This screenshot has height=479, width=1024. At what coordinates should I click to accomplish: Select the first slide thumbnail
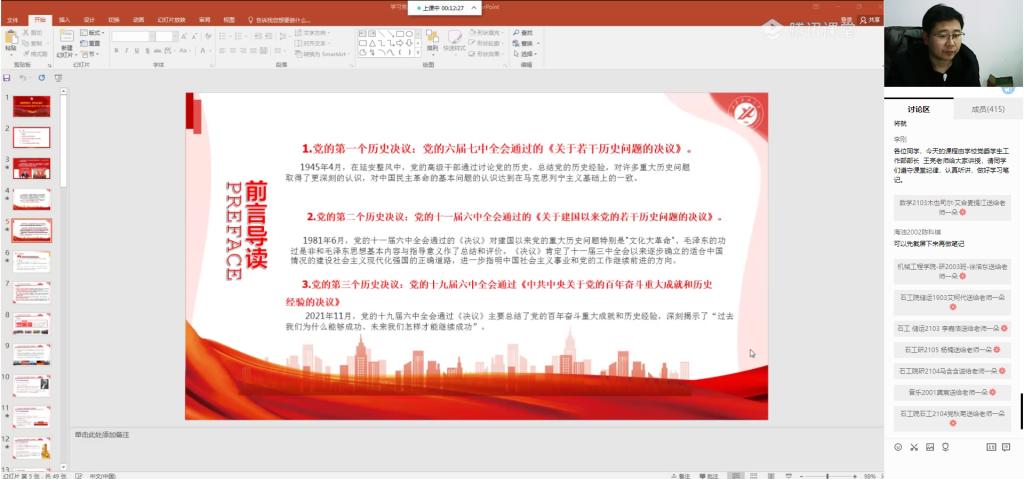tap(31, 106)
